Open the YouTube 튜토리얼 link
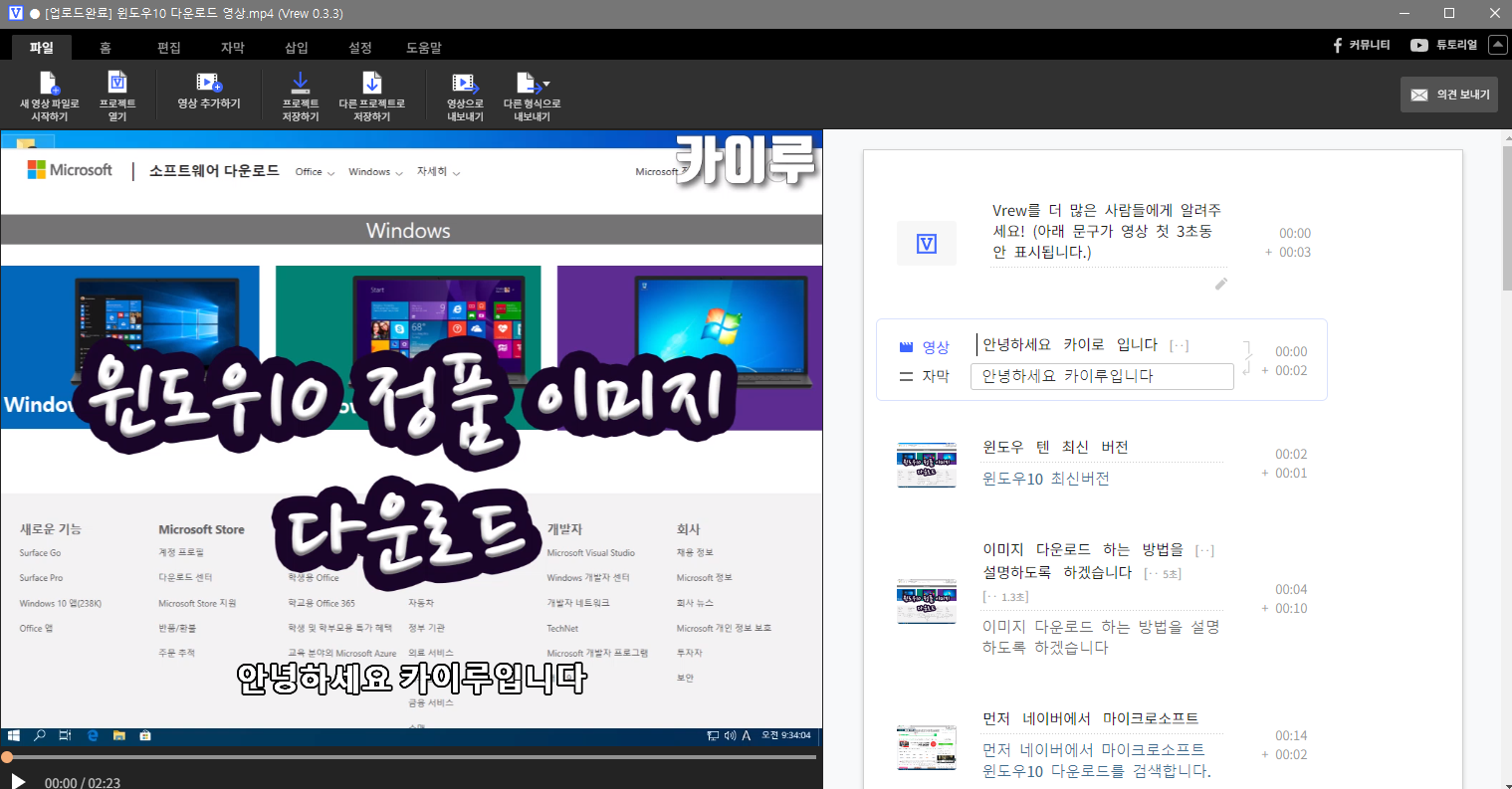 [1443, 45]
